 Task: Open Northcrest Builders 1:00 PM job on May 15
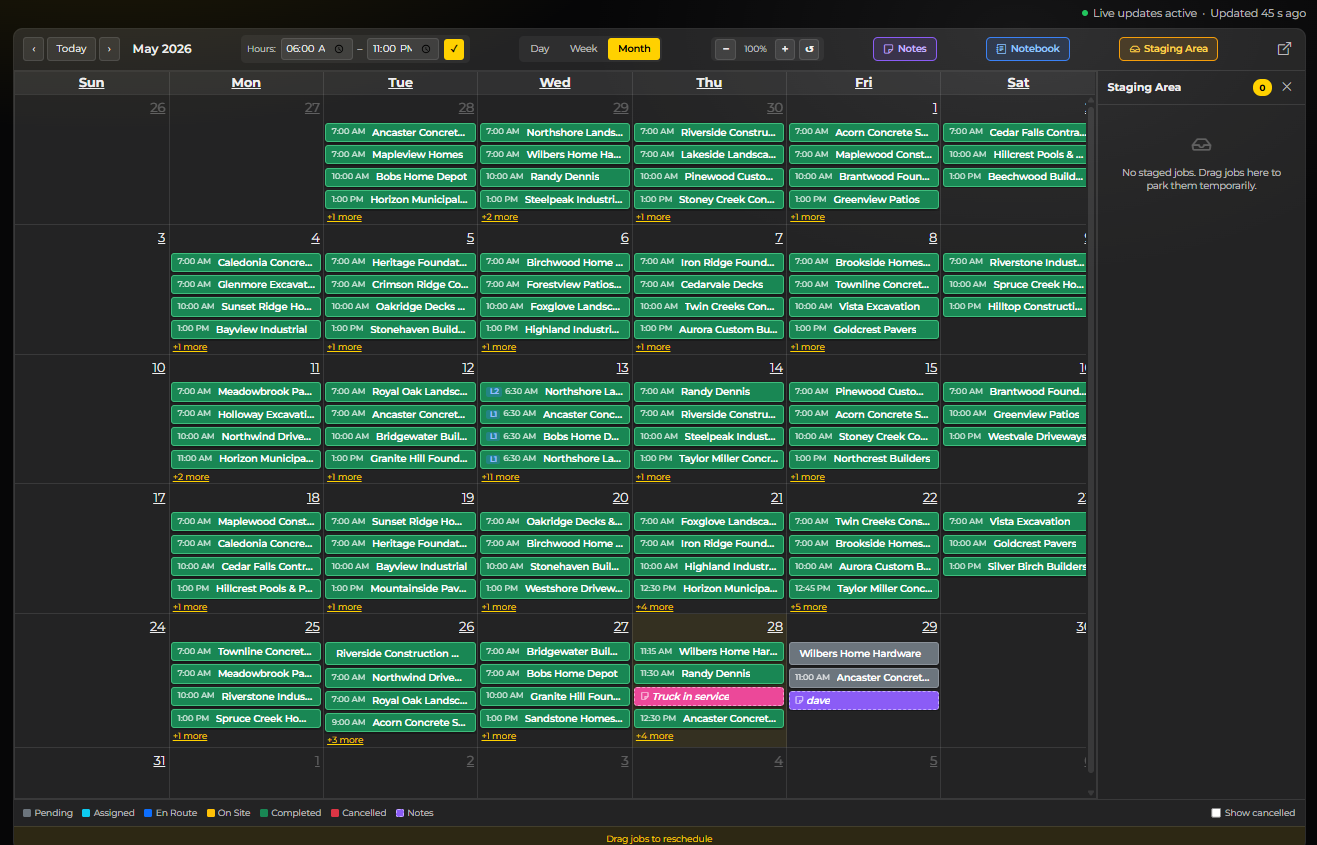[864, 459]
